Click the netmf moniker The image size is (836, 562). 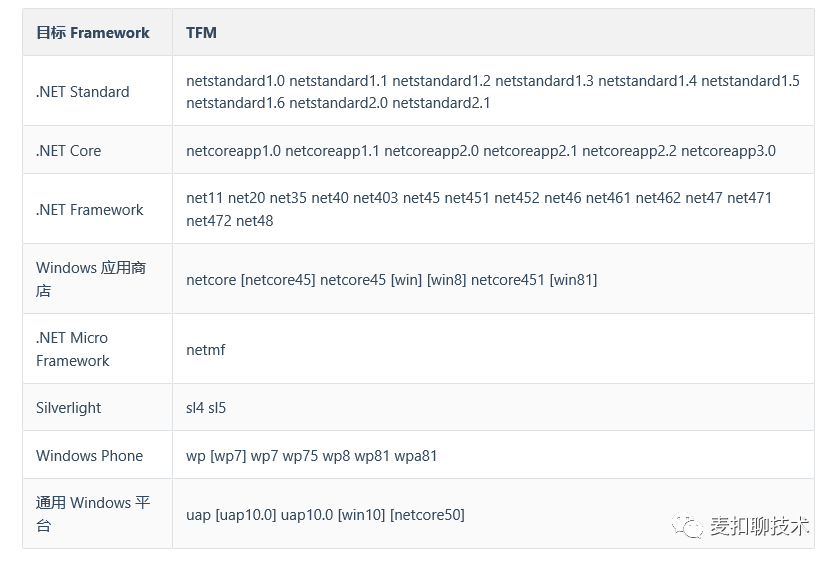(206, 350)
